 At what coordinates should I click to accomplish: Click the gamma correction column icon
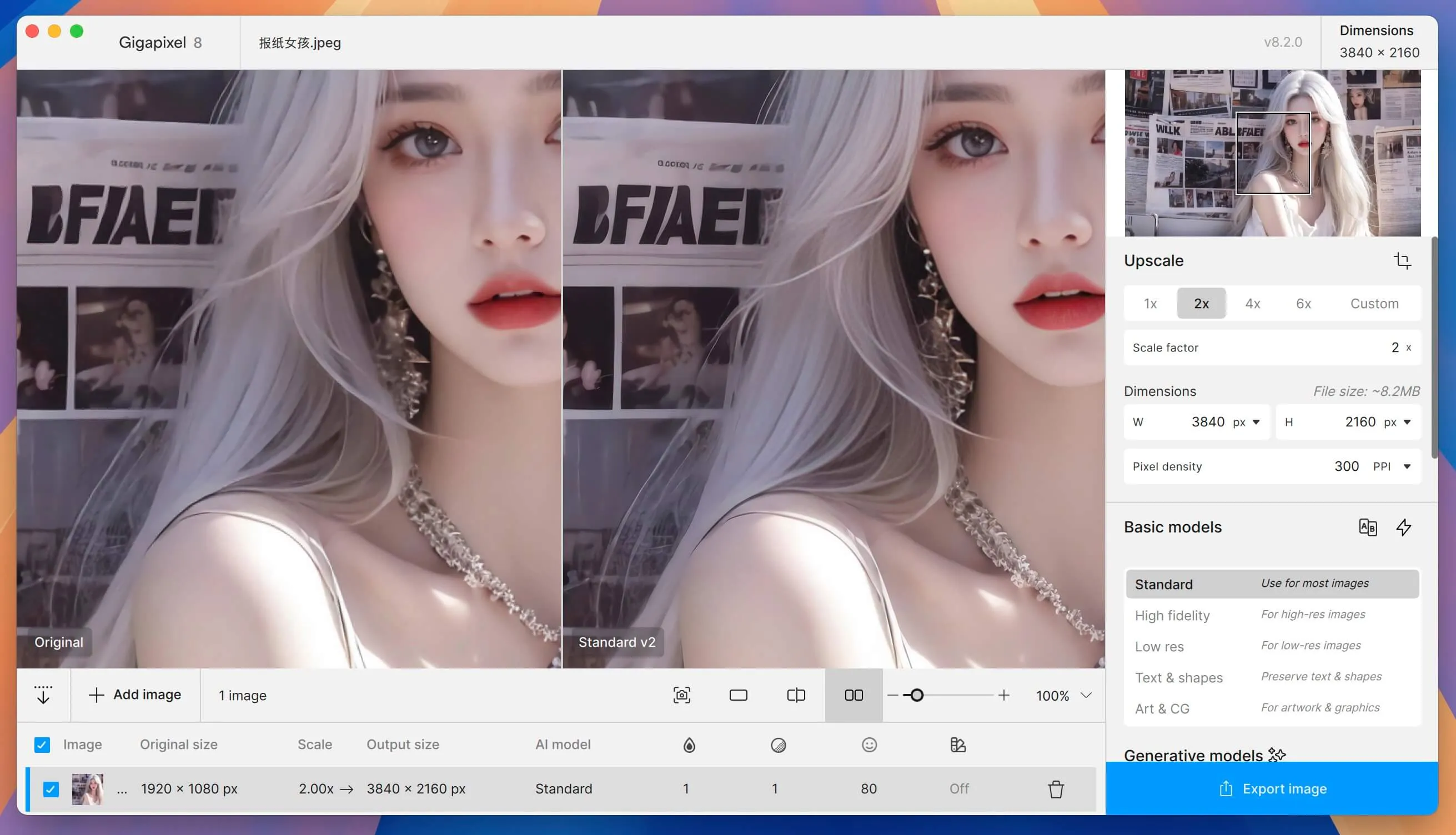point(958,745)
